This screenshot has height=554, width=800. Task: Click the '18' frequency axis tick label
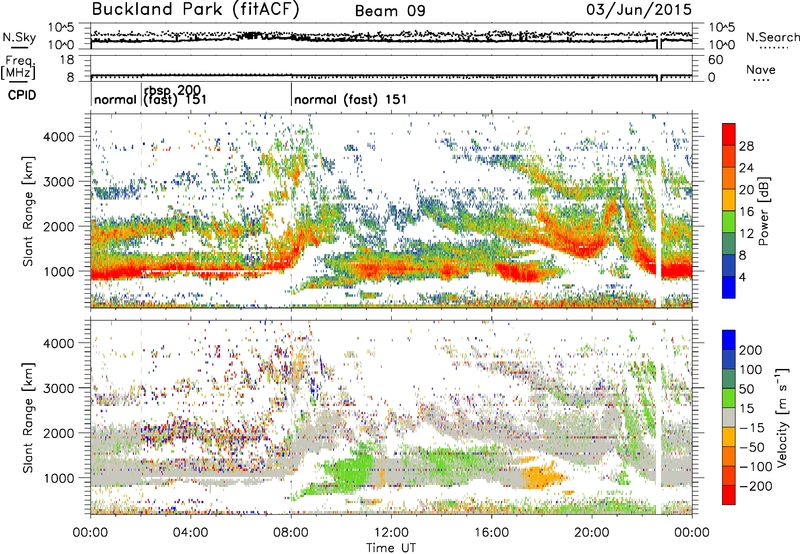pyautogui.click(x=67, y=60)
